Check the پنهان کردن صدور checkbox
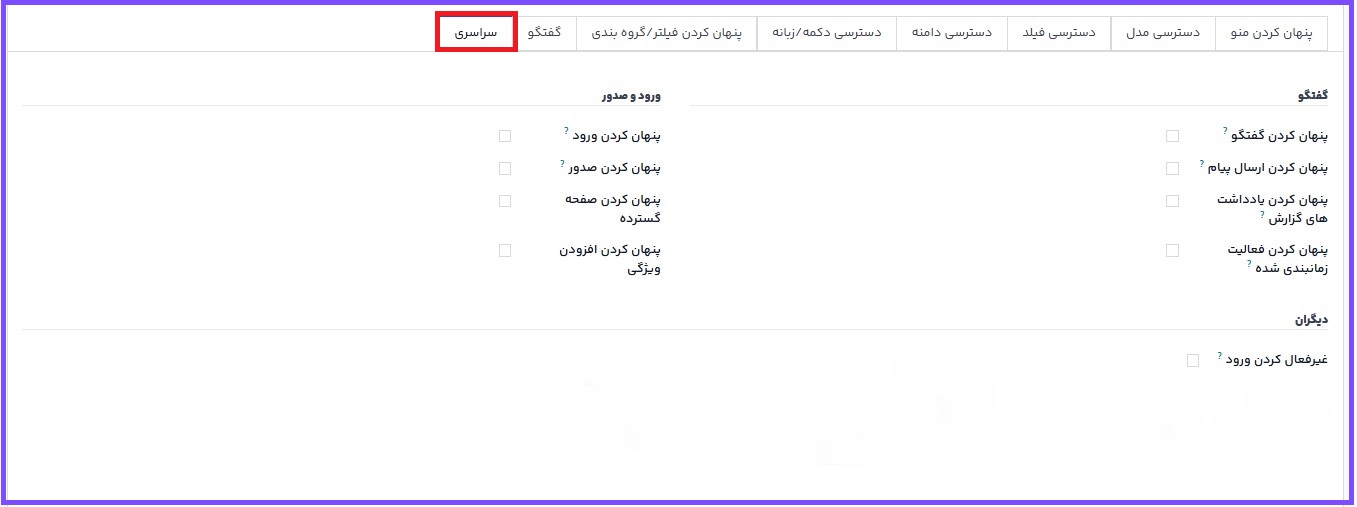The height and width of the screenshot is (507, 1357). (x=505, y=168)
